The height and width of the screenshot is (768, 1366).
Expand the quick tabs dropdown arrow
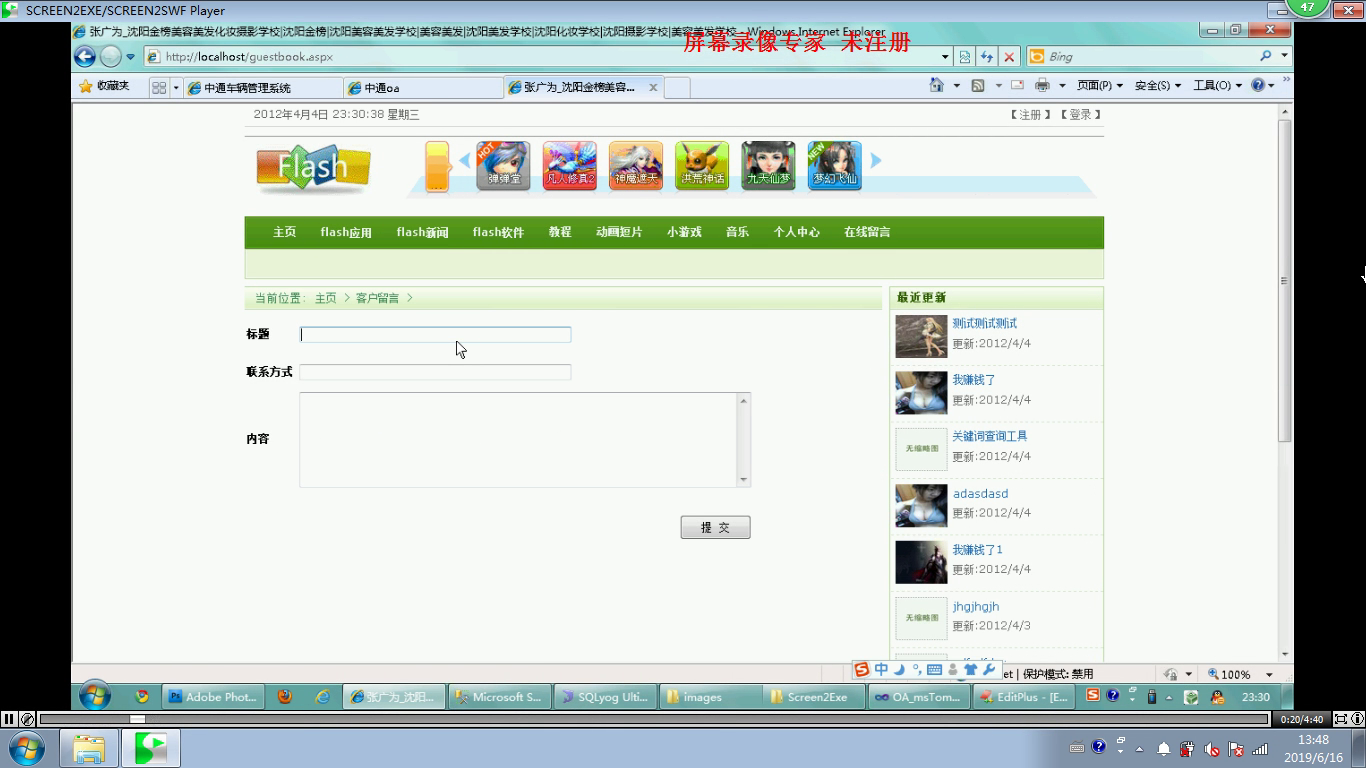pos(176,87)
